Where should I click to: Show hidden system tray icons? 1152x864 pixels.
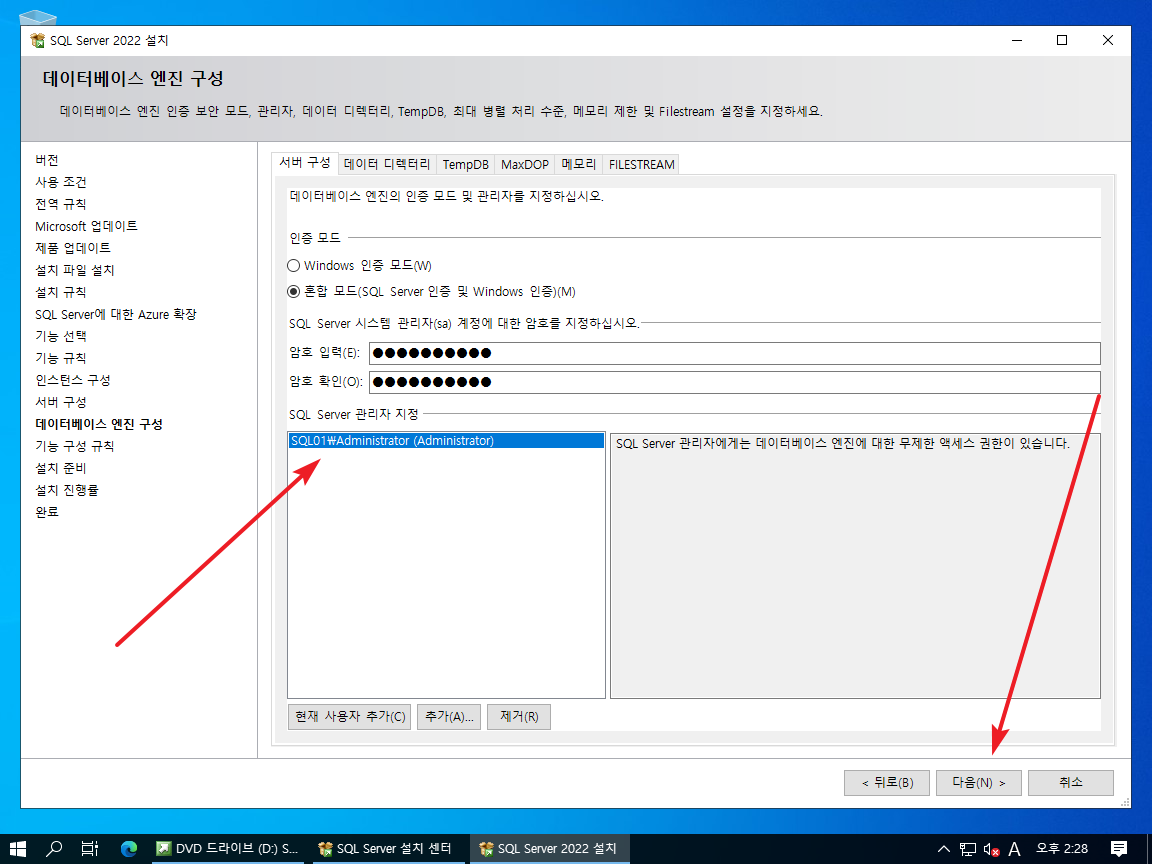coord(944,849)
